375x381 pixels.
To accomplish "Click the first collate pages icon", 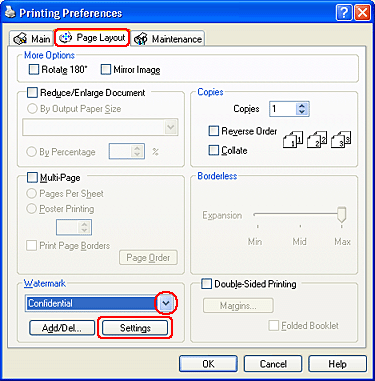I will click(293, 139).
